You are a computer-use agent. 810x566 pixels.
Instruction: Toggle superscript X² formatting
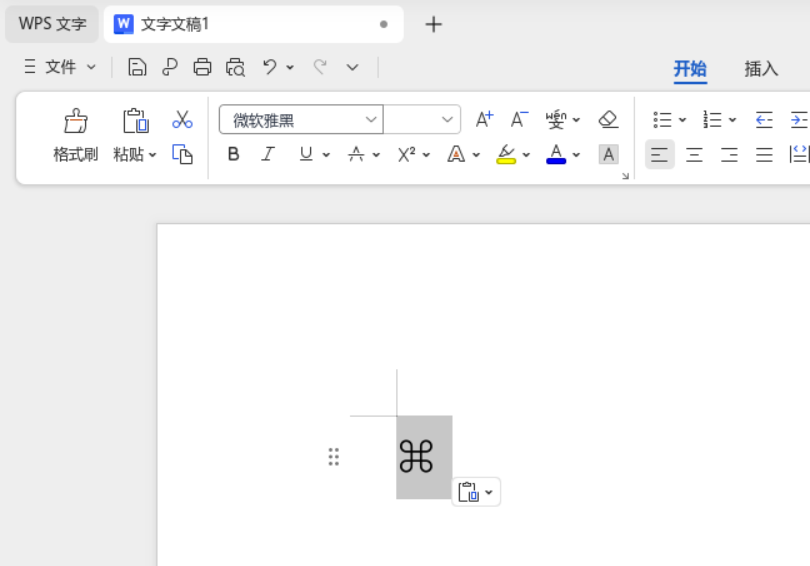click(407, 154)
